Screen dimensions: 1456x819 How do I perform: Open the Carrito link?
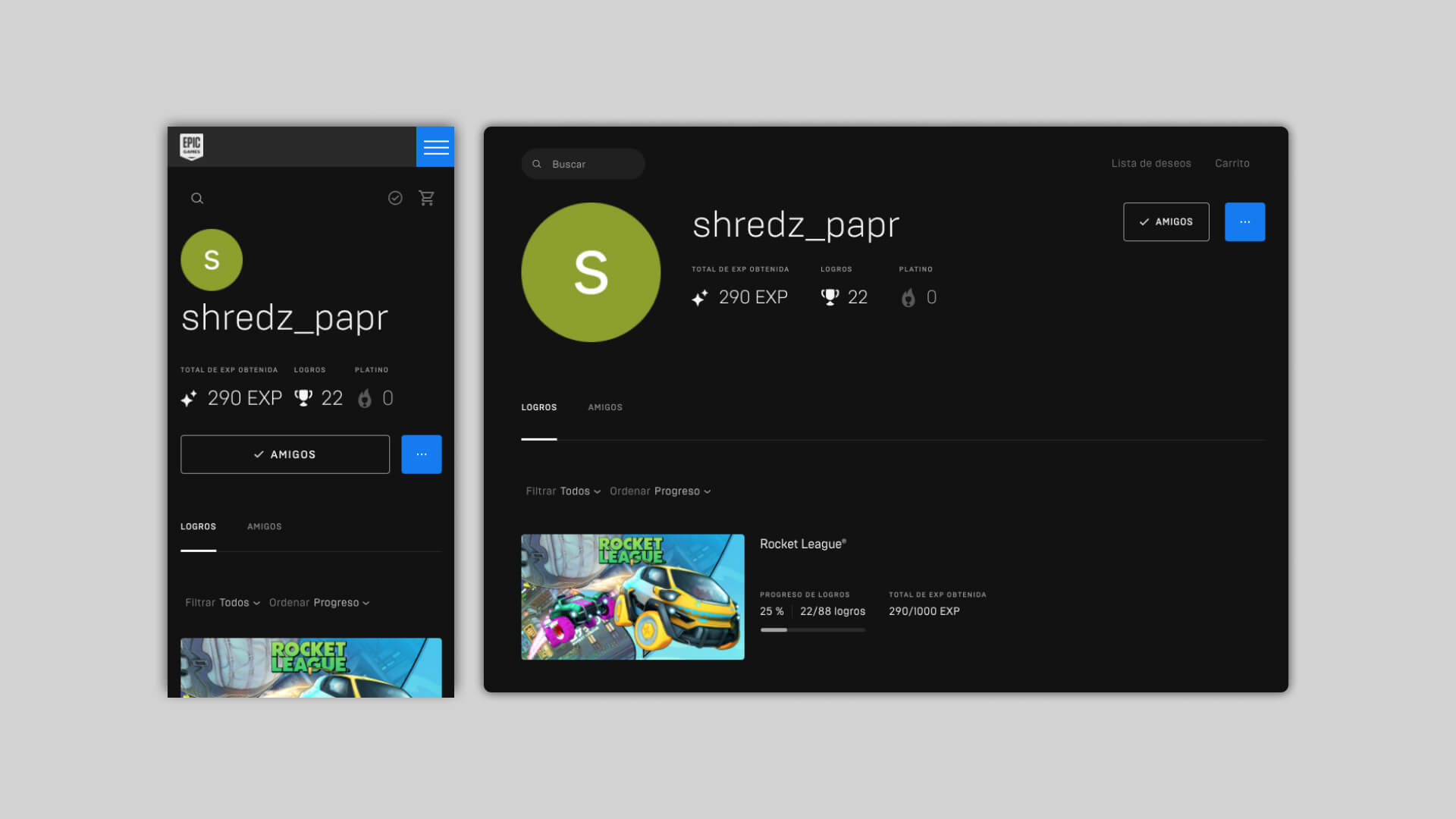coord(1232,163)
